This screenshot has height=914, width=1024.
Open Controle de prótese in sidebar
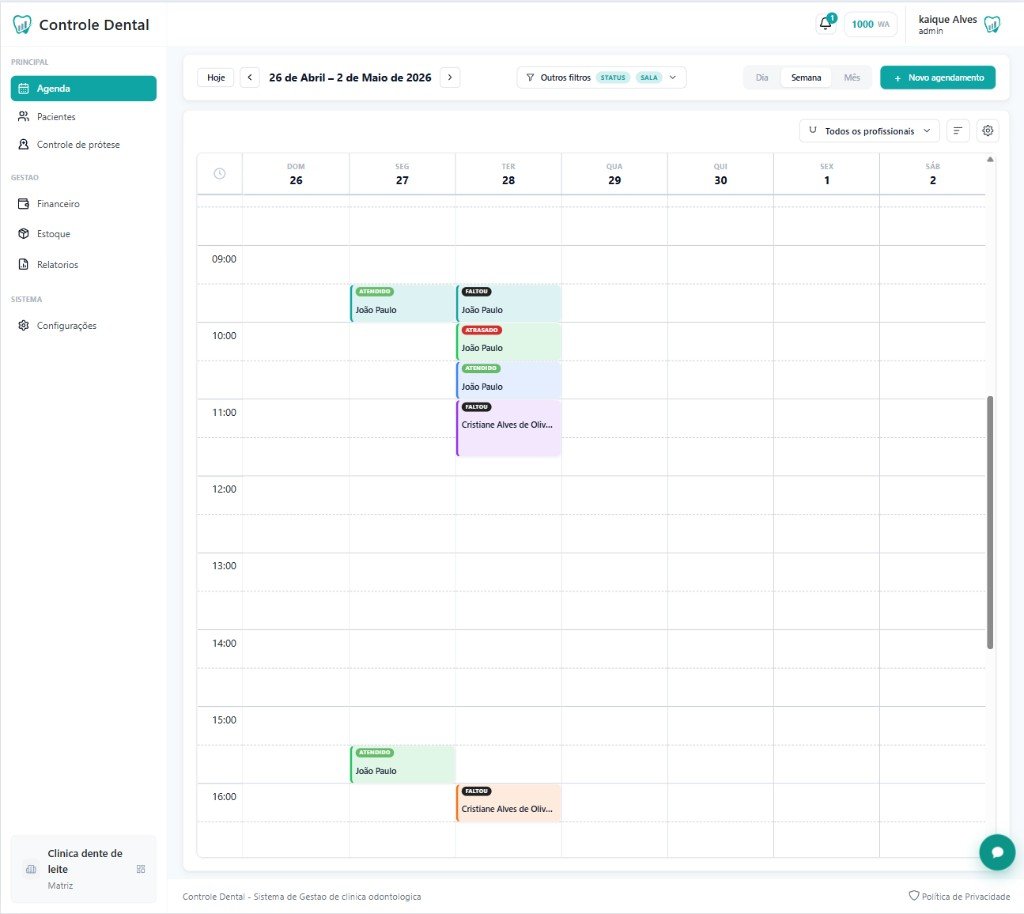point(84,144)
